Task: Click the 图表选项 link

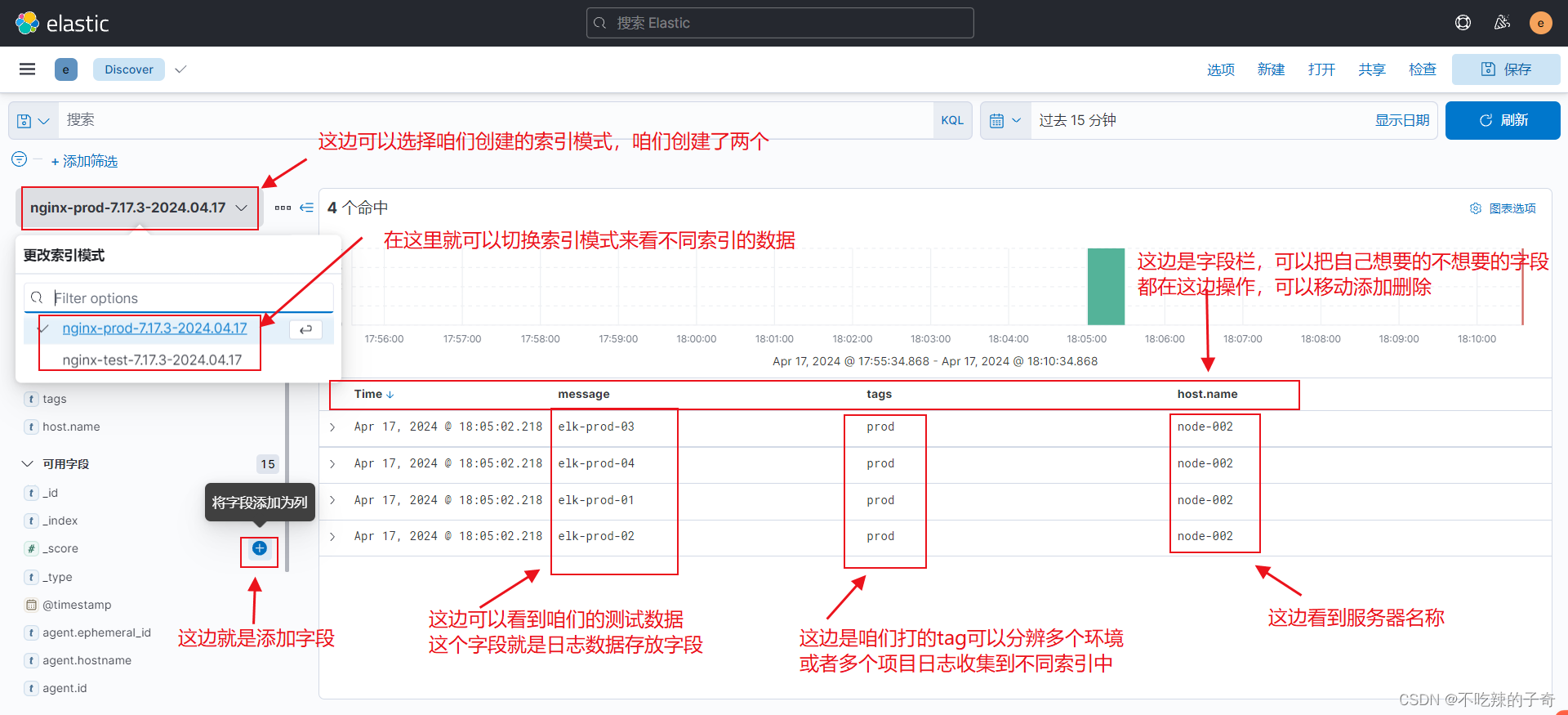Action: (1512, 208)
